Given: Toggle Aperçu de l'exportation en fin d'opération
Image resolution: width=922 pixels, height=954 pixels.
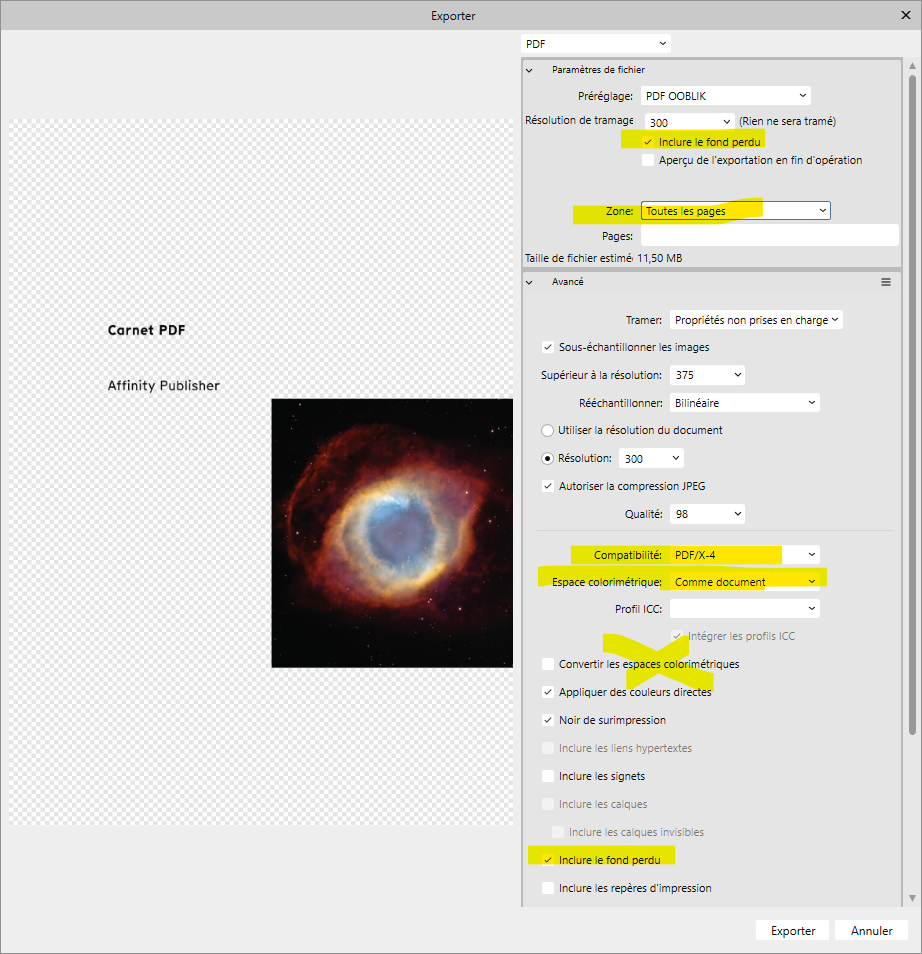Looking at the screenshot, I should tap(649, 160).
